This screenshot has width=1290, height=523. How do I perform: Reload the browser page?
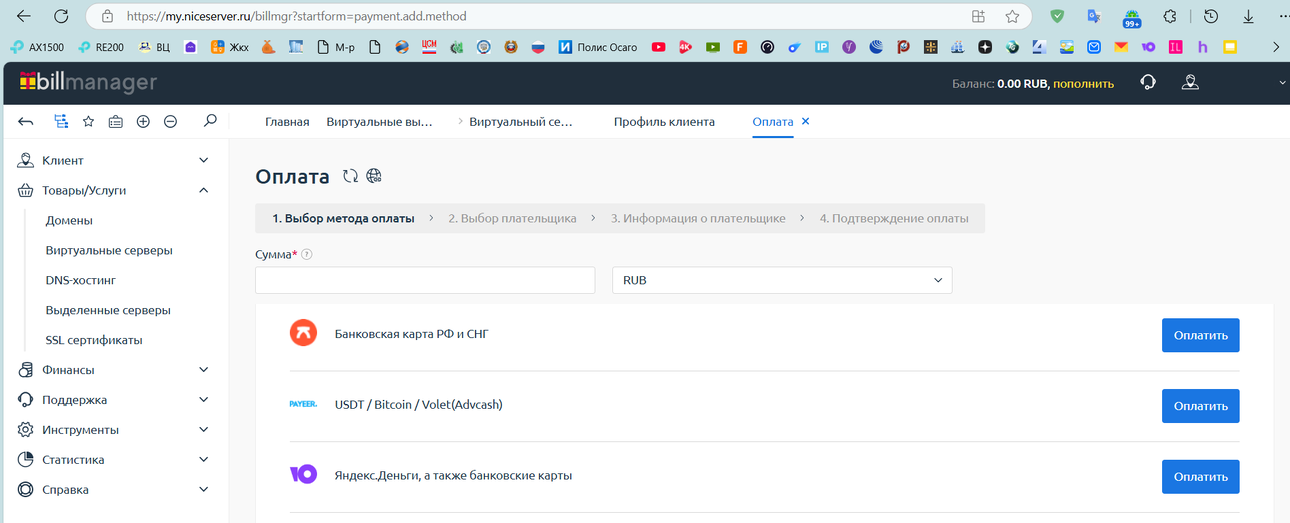point(61,17)
